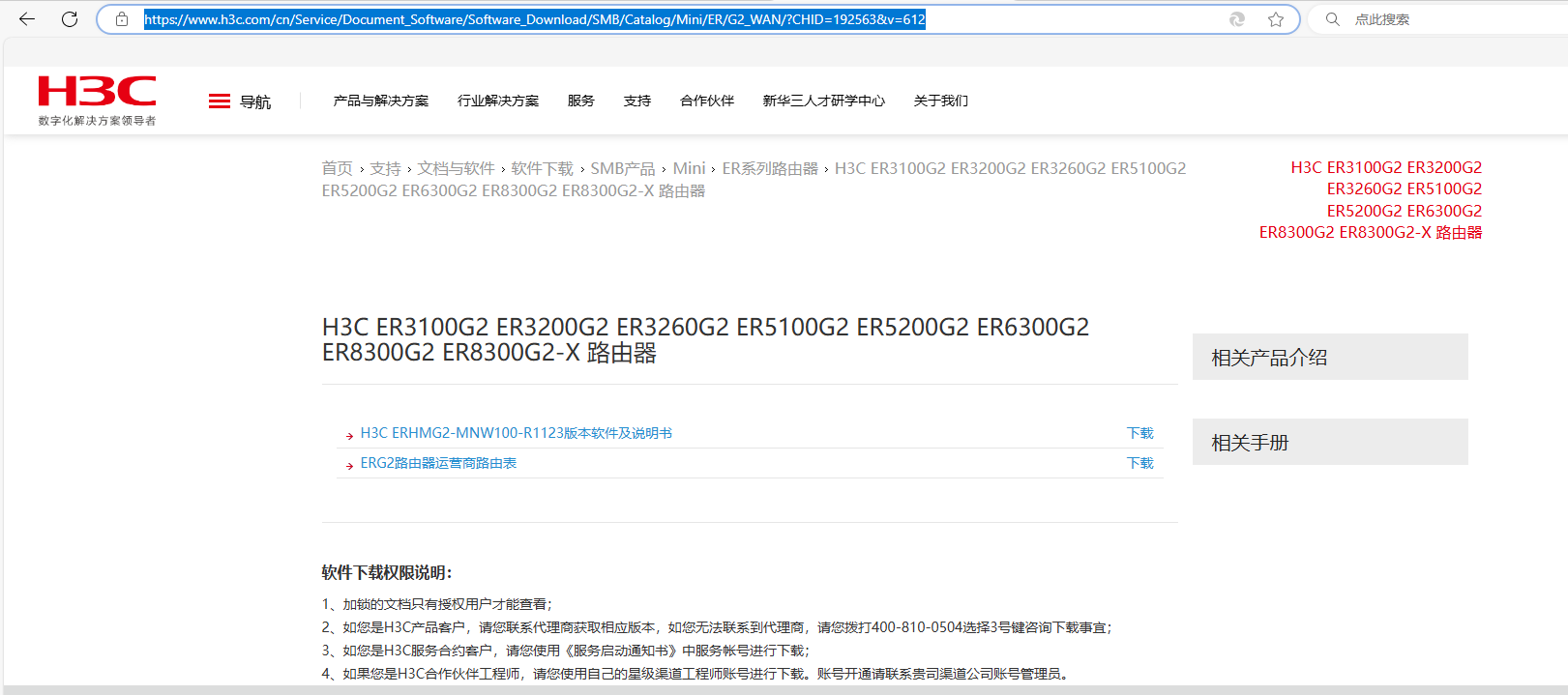Click the red router series title at top right
Viewport: 1568px width, 695px height.
click(1371, 200)
